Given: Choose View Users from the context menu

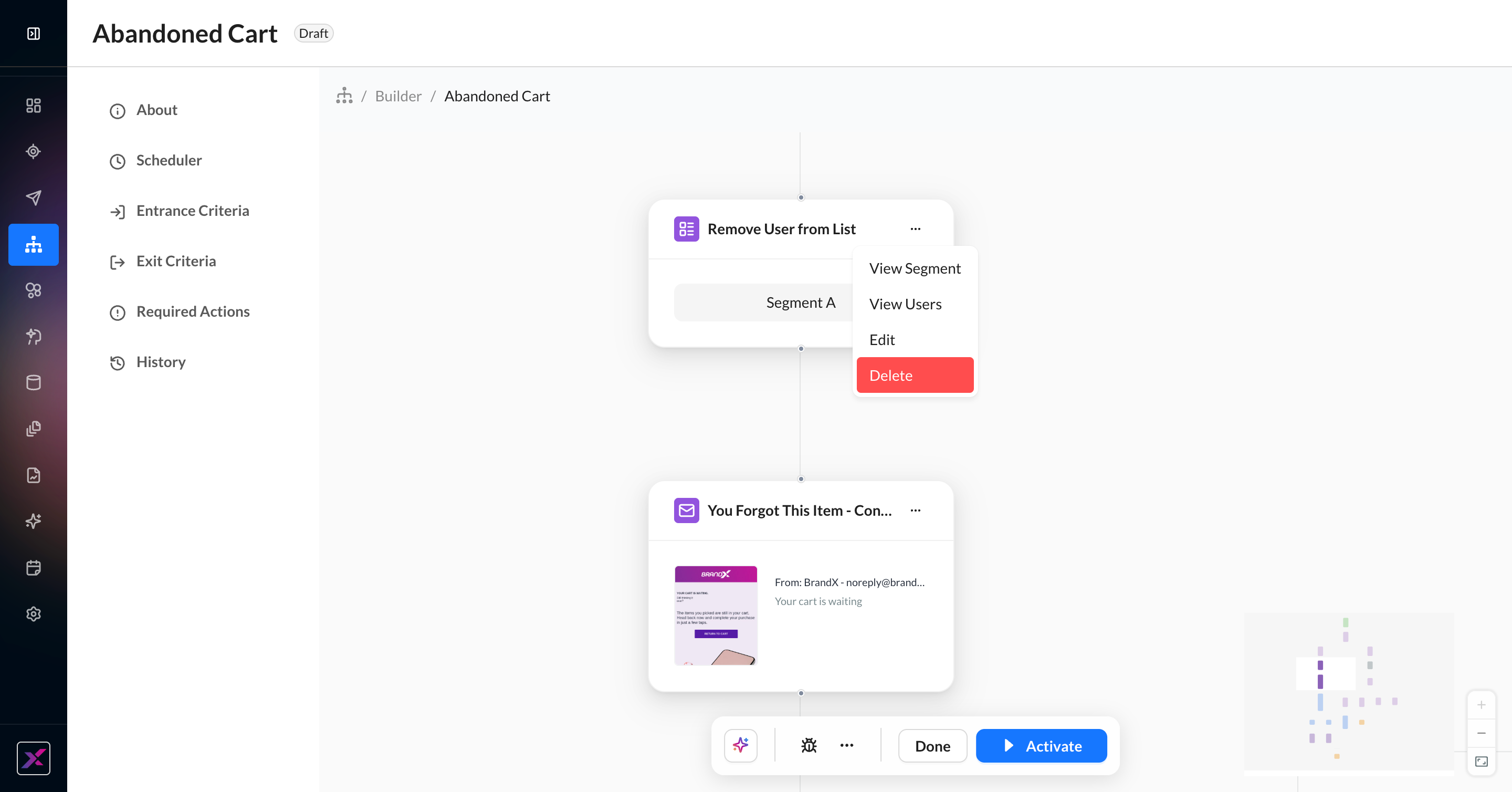Looking at the screenshot, I should 915,304.
